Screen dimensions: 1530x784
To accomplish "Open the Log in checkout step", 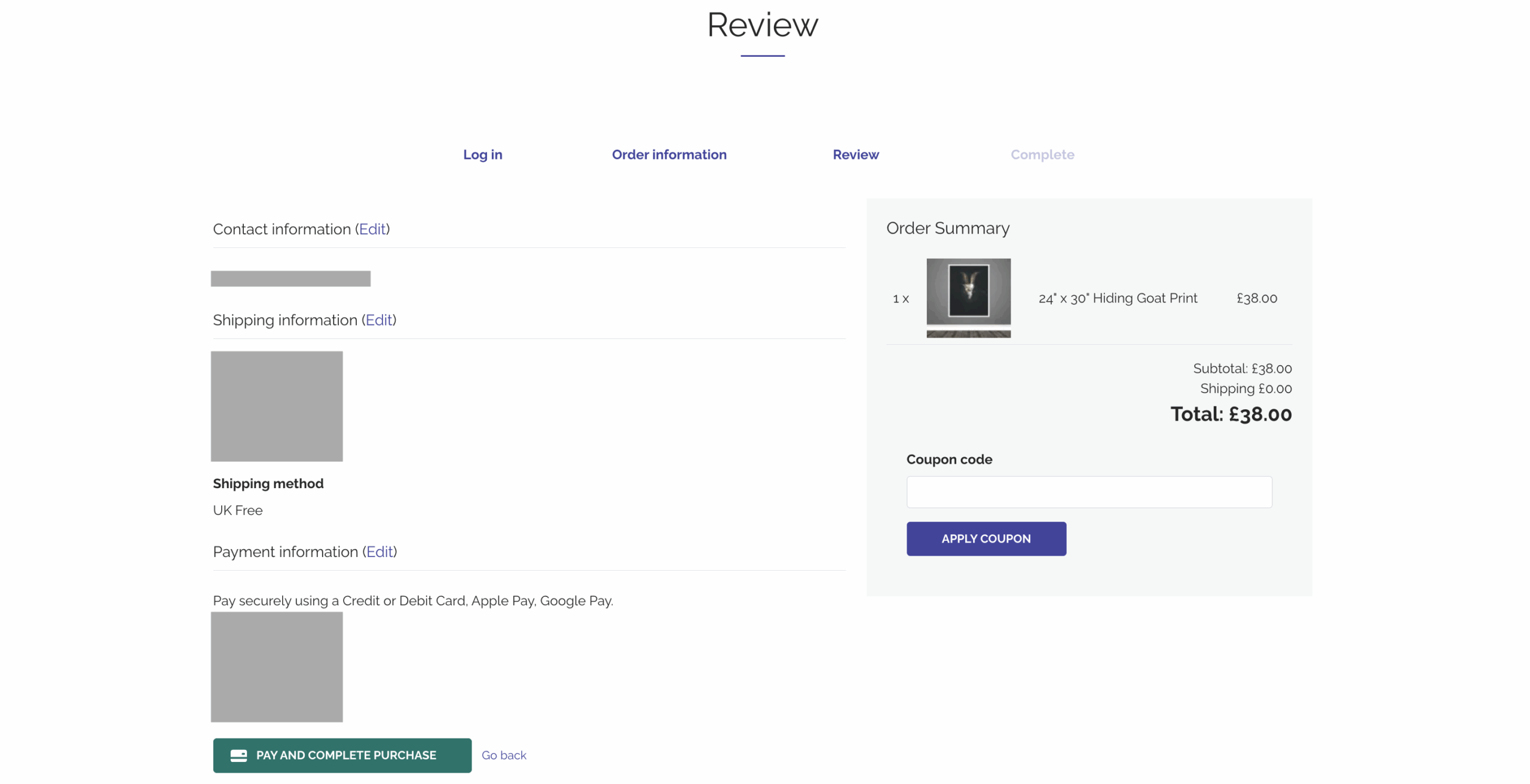I will (x=482, y=155).
